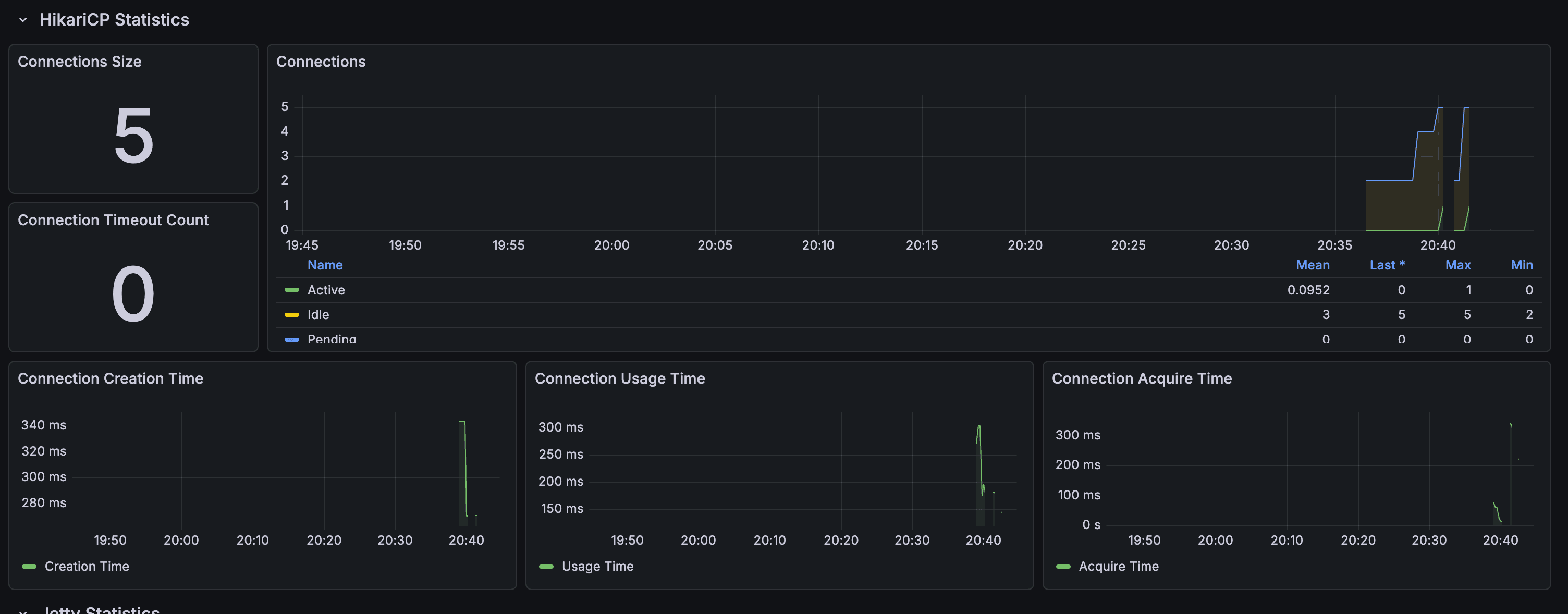This screenshot has height=614, width=1568.
Task: Toggle Active series in Connections legend
Action: [326, 290]
